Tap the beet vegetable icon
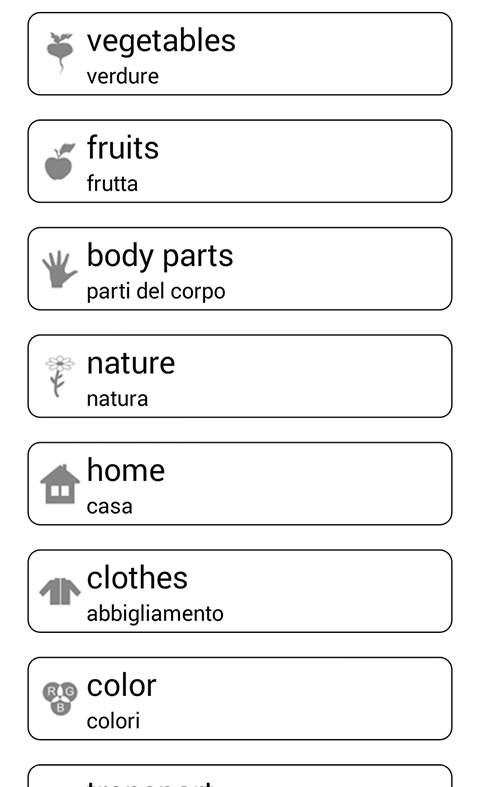 (60, 53)
